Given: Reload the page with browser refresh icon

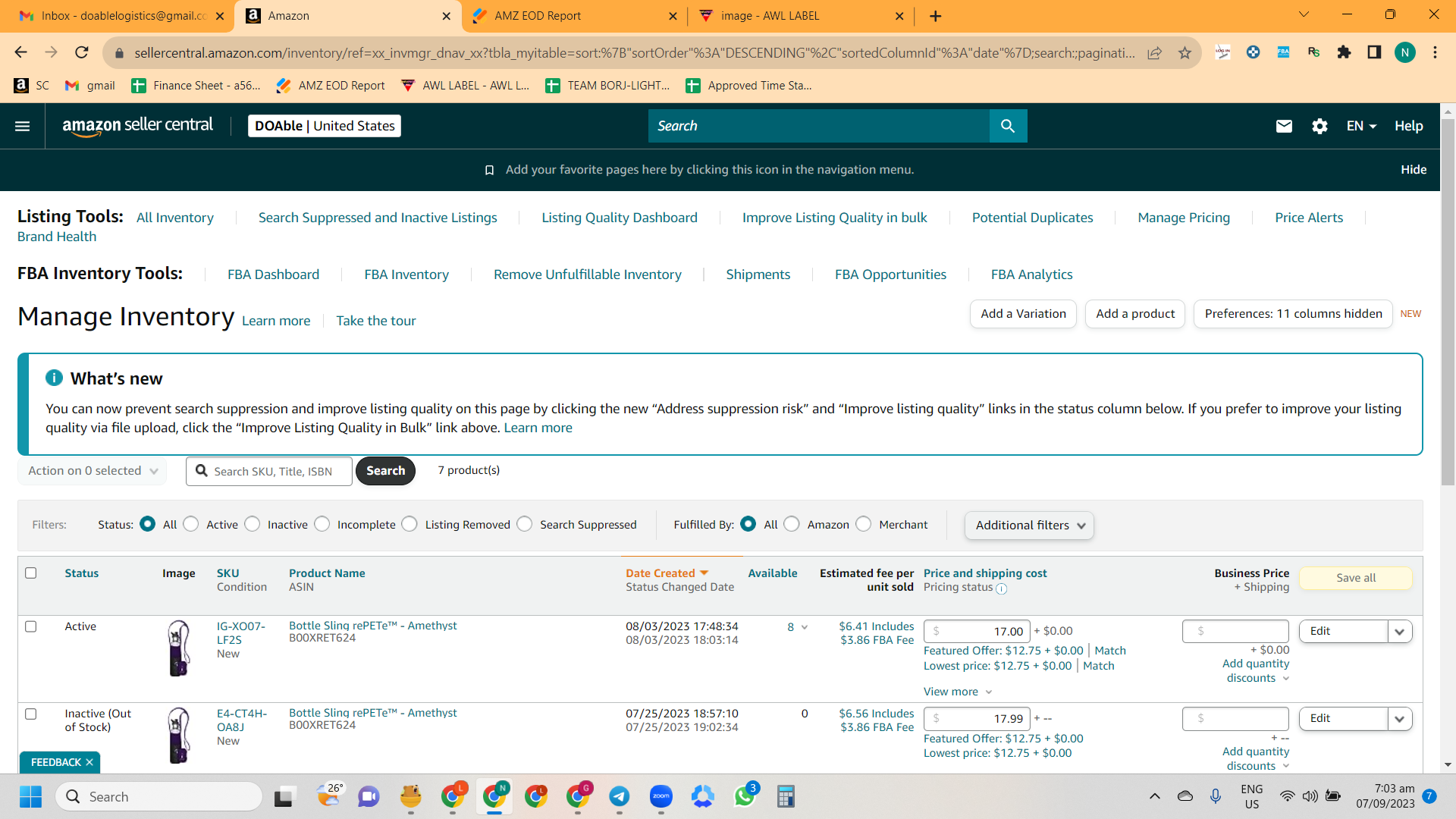Looking at the screenshot, I should (82, 52).
